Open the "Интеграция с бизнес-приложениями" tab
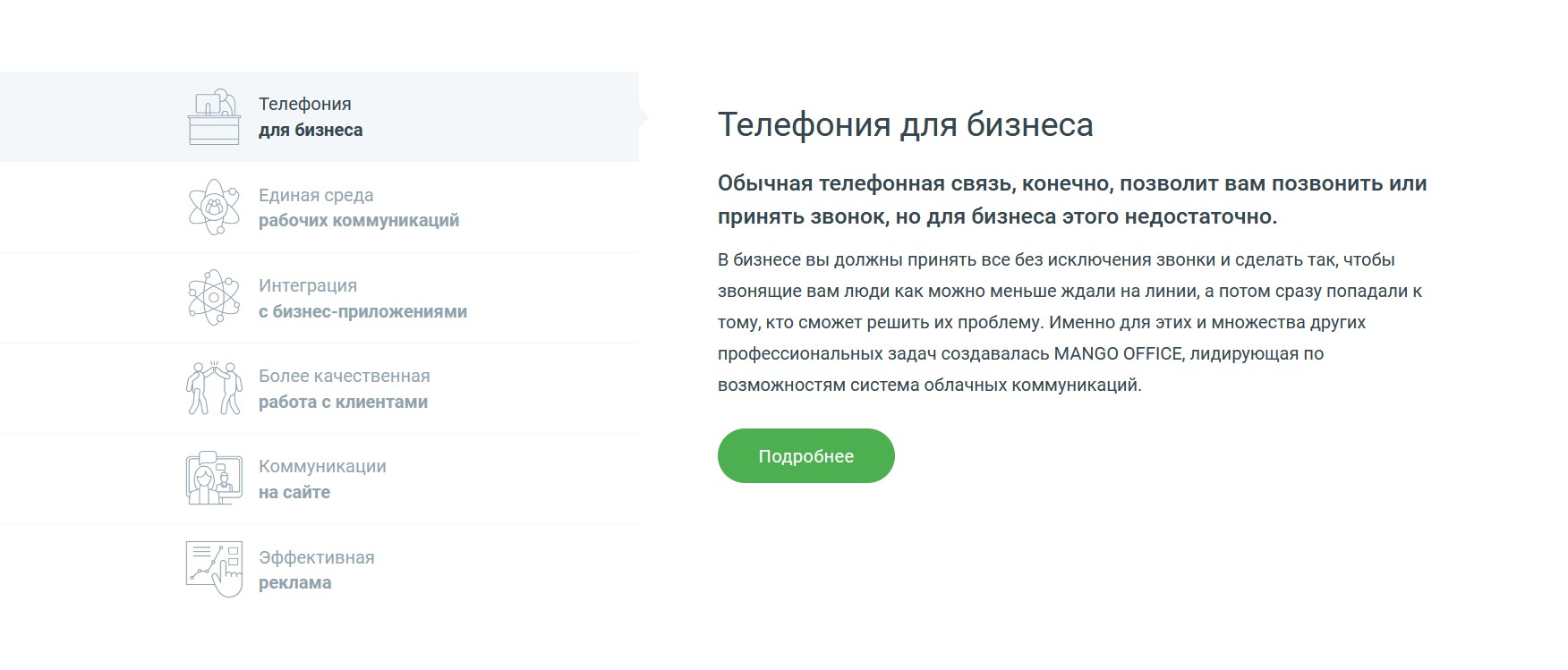Screen dimensions: 1568x670 coord(362,299)
